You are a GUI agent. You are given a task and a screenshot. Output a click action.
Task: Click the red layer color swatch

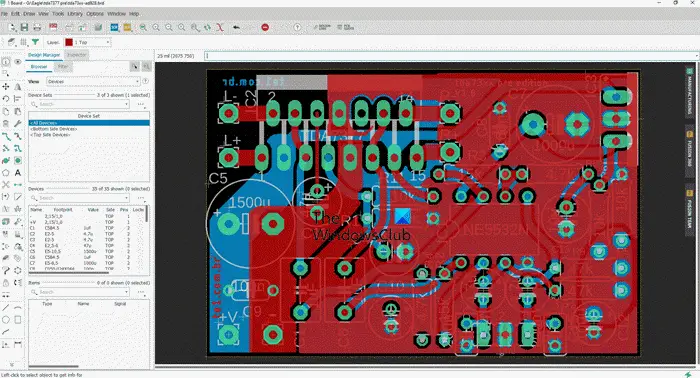(69, 42)
